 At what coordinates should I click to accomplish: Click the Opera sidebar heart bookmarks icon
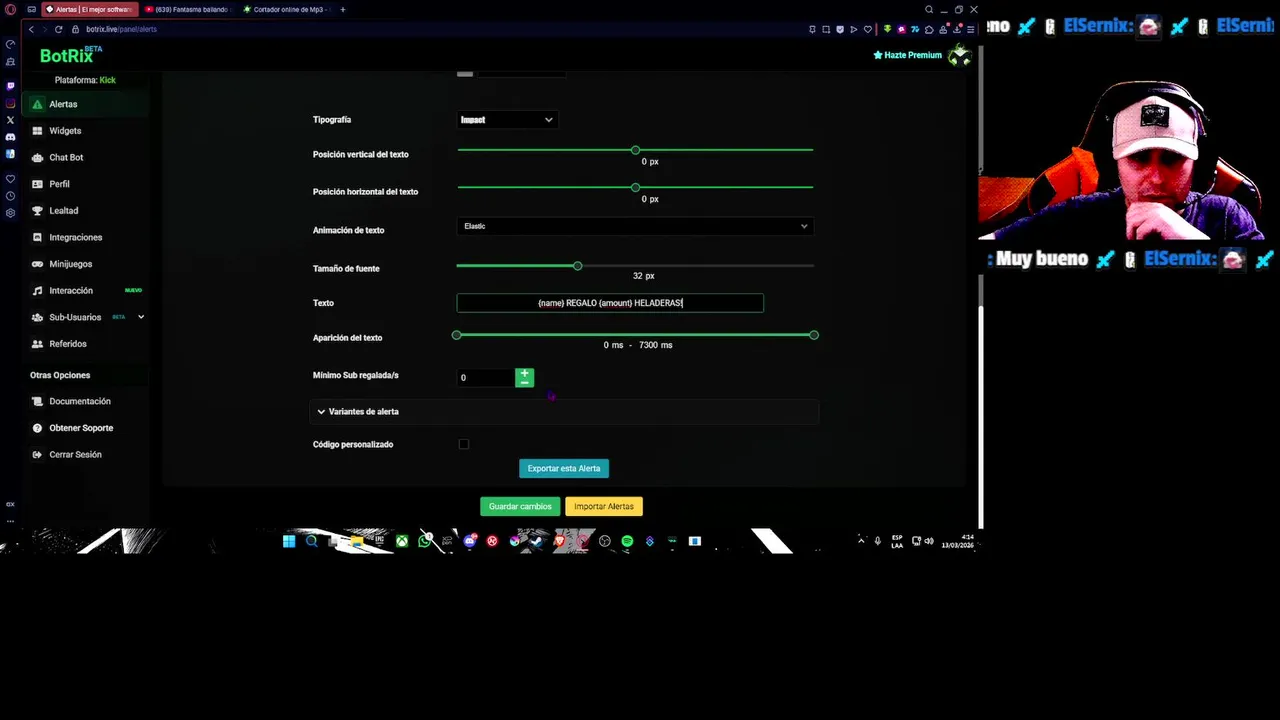pyautogui.click(x=11, y=179)
